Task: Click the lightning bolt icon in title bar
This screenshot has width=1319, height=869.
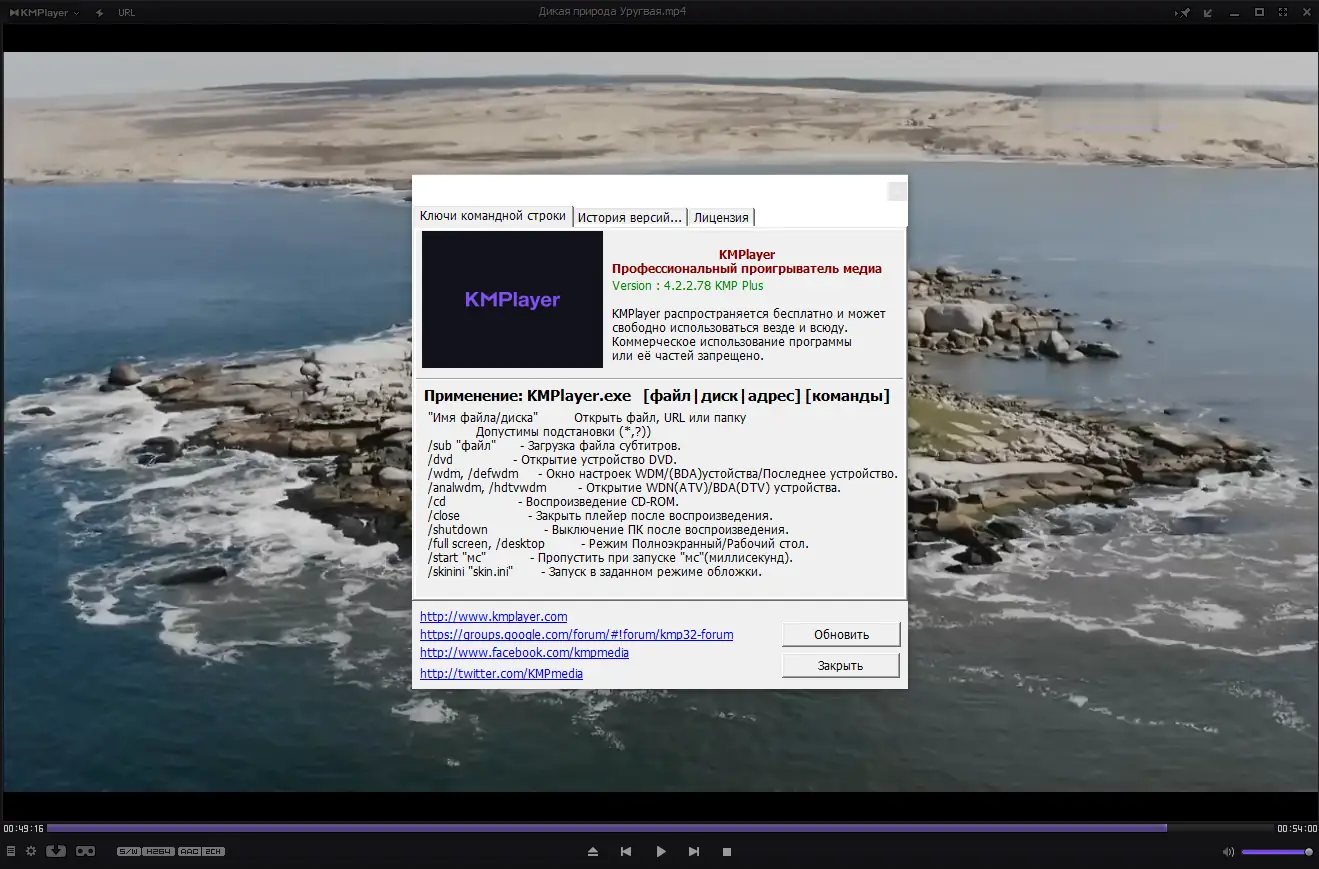Action: pos(99,13)
